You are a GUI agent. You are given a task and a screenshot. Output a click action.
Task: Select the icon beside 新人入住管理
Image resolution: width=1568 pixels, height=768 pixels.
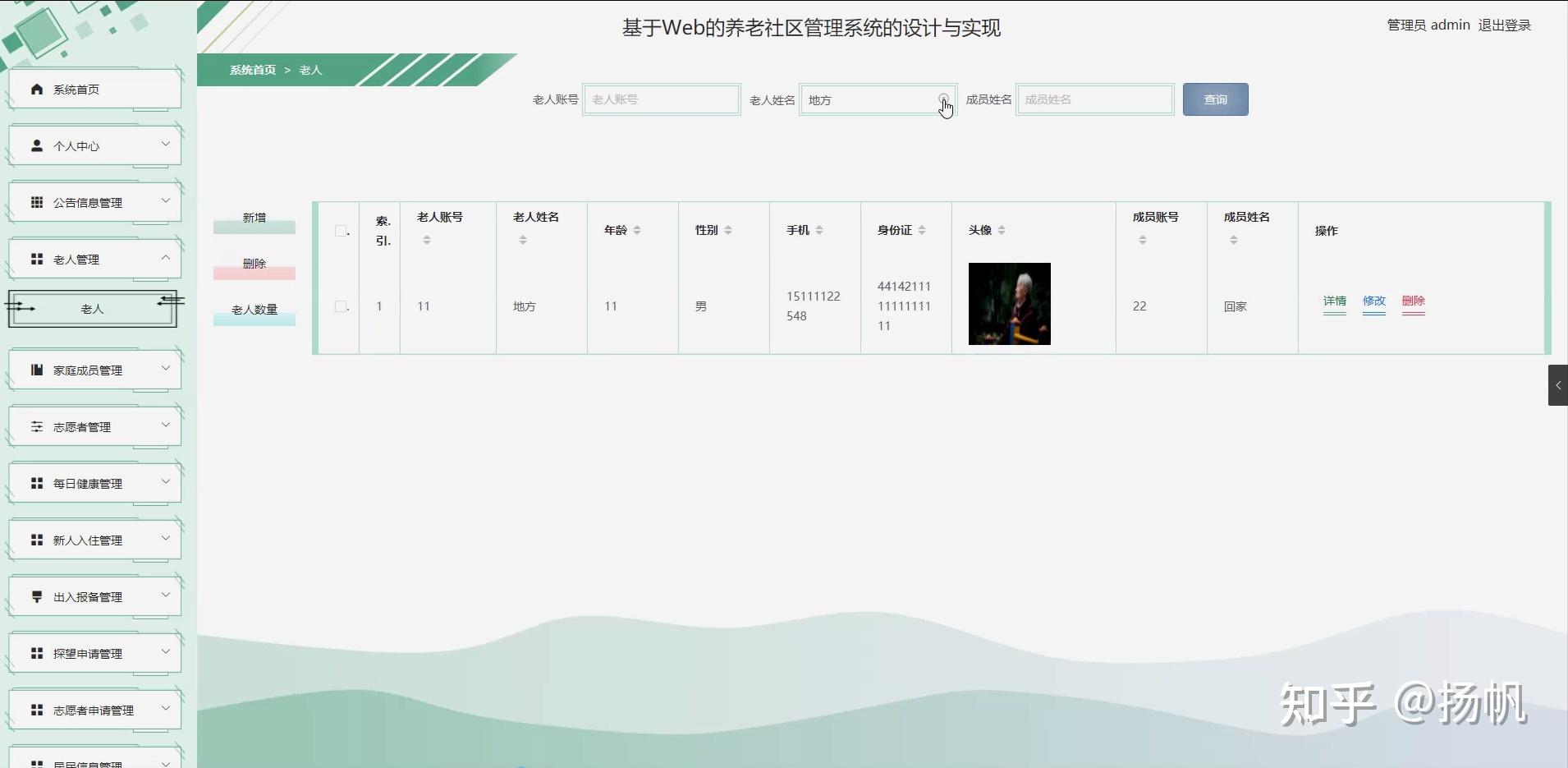point(35,540)
